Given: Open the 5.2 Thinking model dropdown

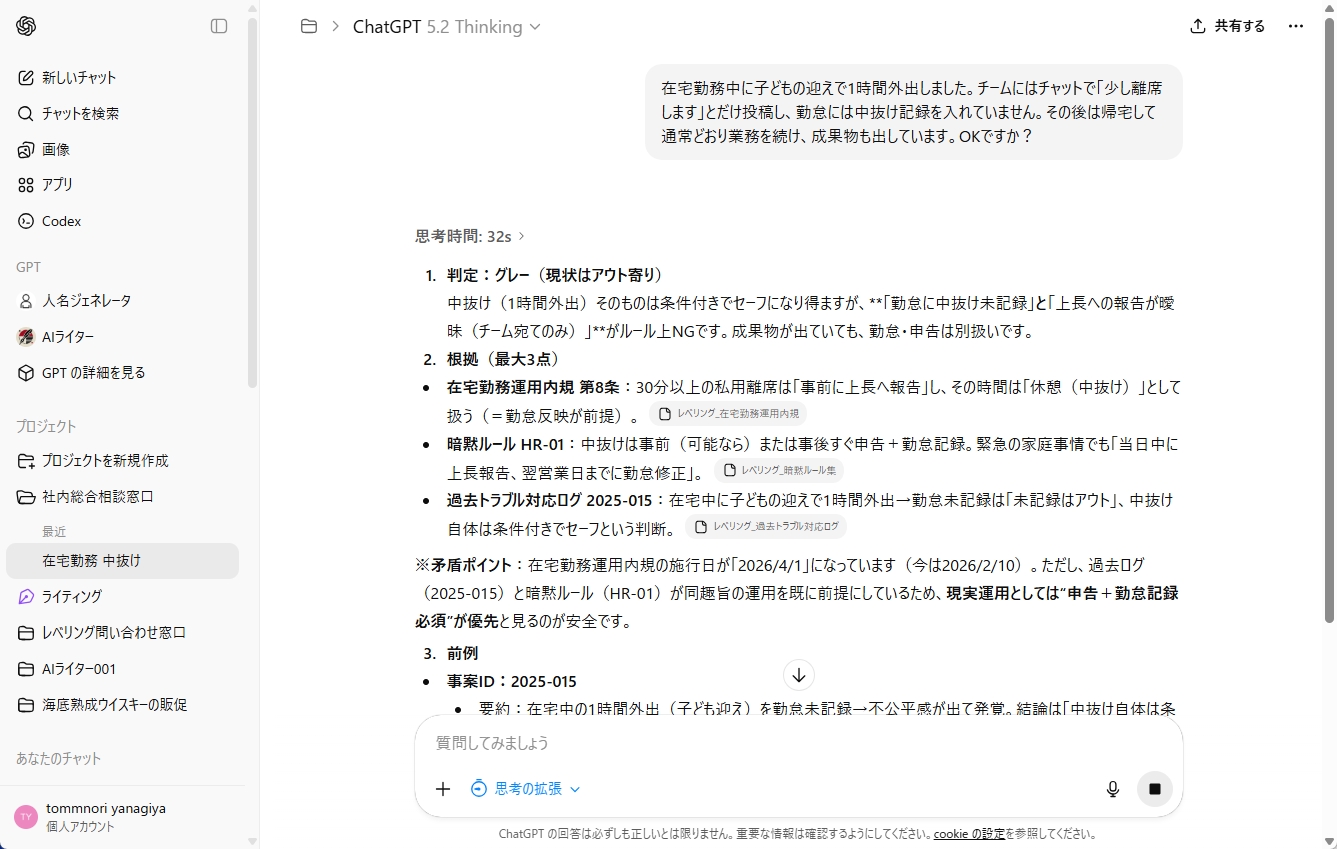Looking at the screenshot, I should pos(484,27).
